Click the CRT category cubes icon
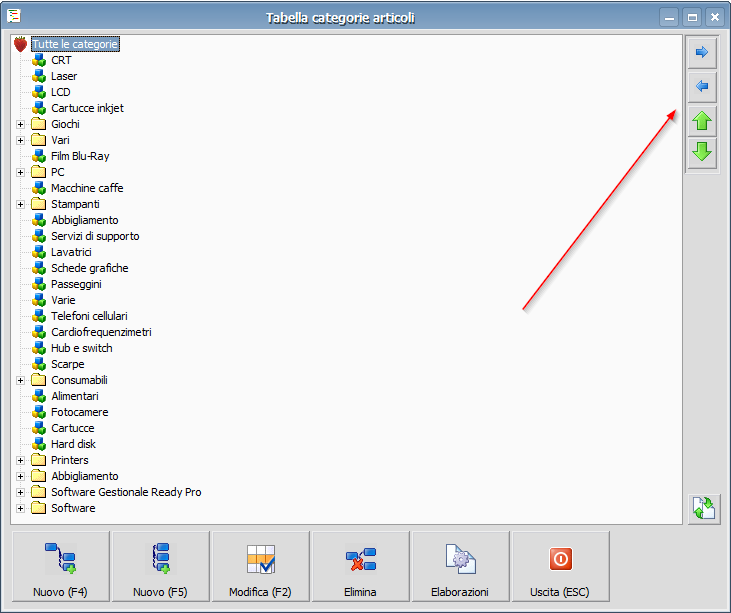The height and width of the screenshot is (613, 731). [39, 60]
